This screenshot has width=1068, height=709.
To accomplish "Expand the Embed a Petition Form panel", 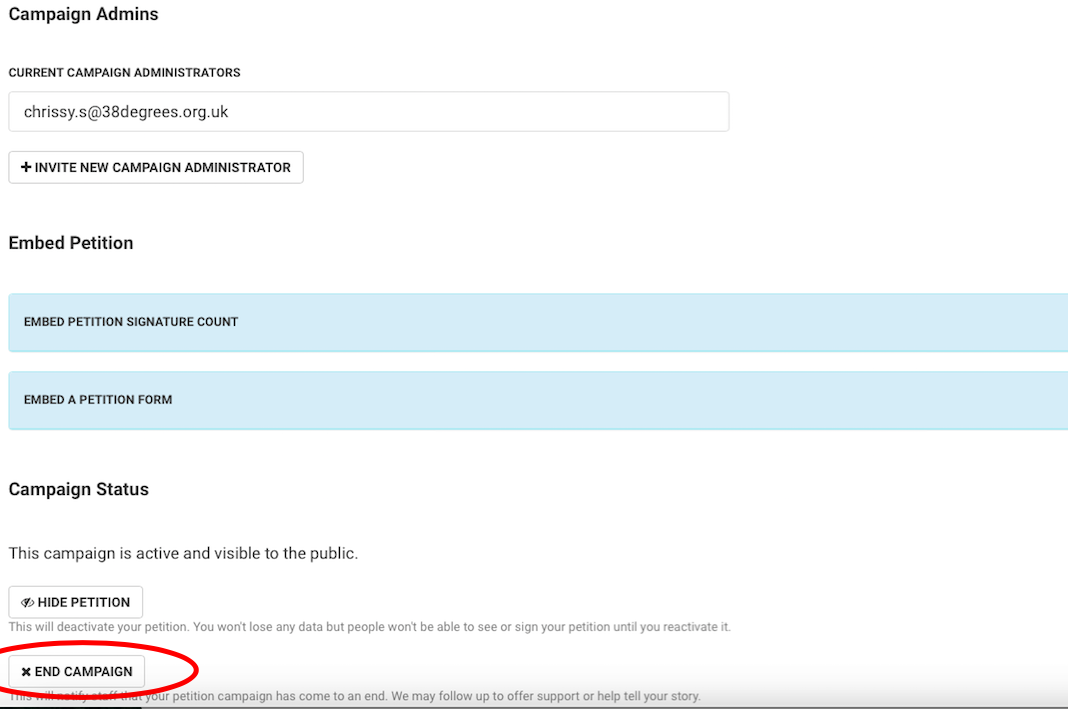I will [98, 400].
